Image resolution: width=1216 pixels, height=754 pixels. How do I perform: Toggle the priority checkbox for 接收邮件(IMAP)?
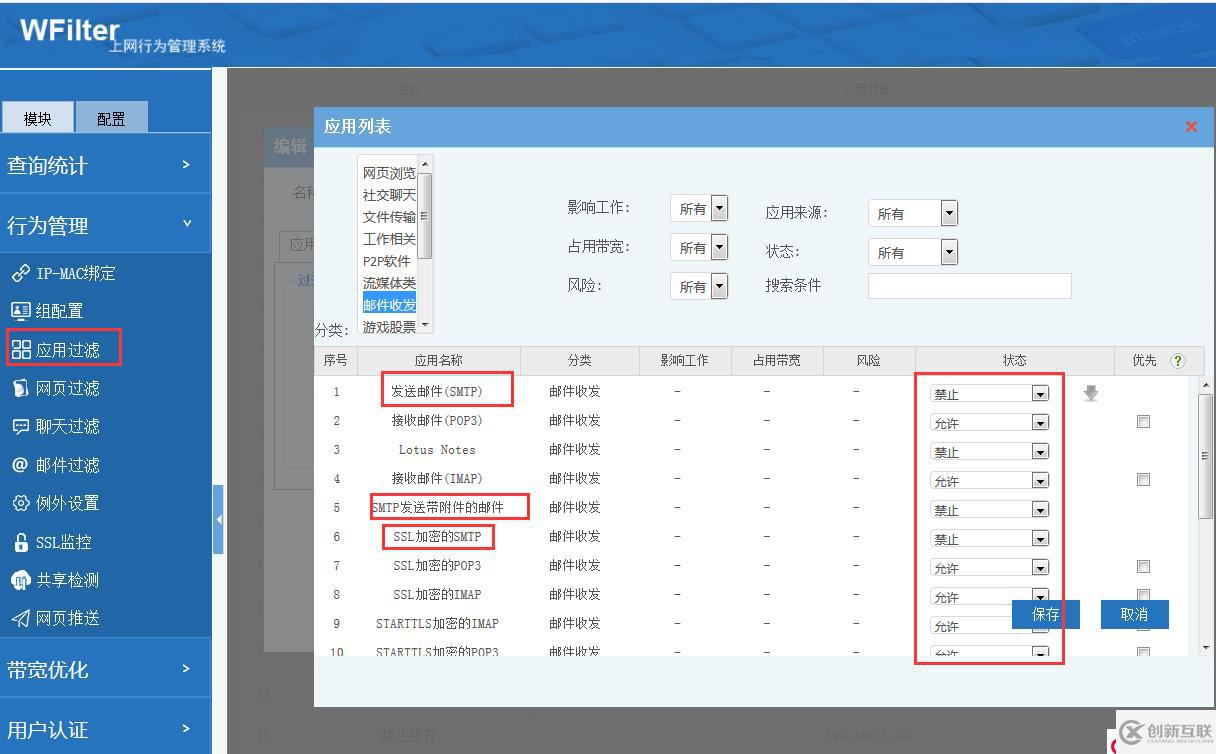pos(1143,478)
